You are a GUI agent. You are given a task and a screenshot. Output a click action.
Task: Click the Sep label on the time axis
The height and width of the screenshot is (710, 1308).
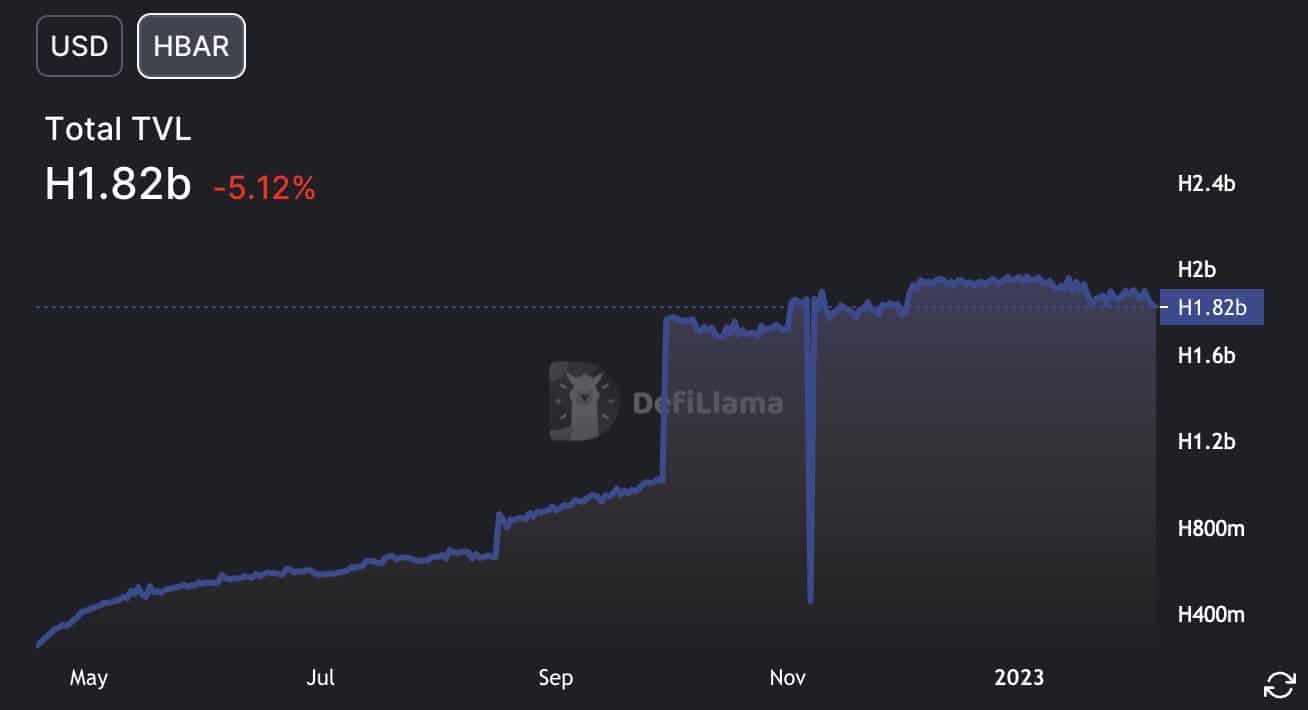[x=555, y=678]
